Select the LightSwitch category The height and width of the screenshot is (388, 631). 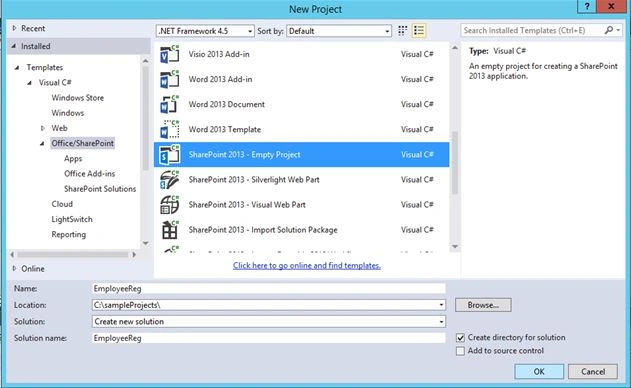[x=72, y=219]
